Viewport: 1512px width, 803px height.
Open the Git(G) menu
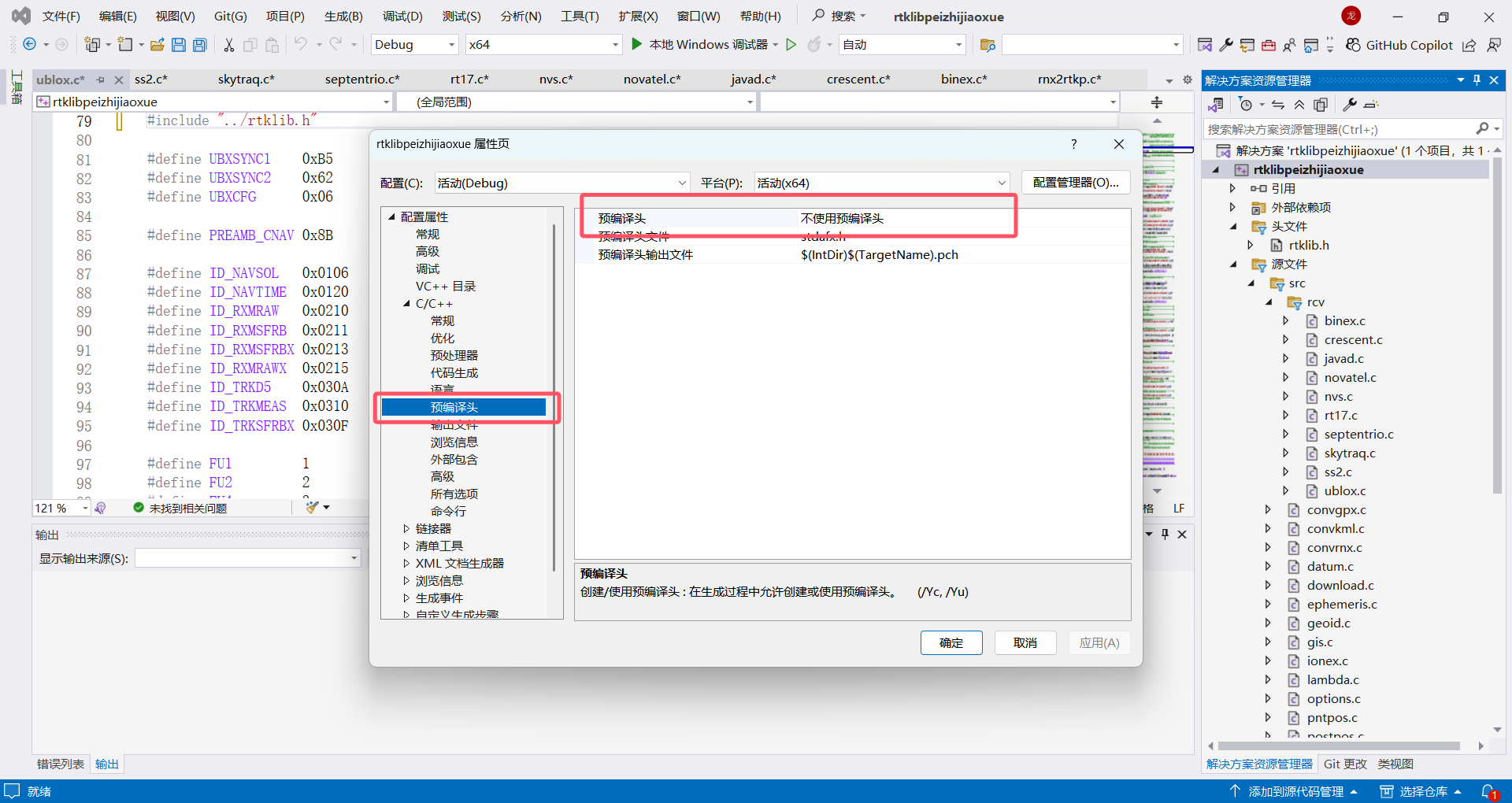tap(231, 16)
